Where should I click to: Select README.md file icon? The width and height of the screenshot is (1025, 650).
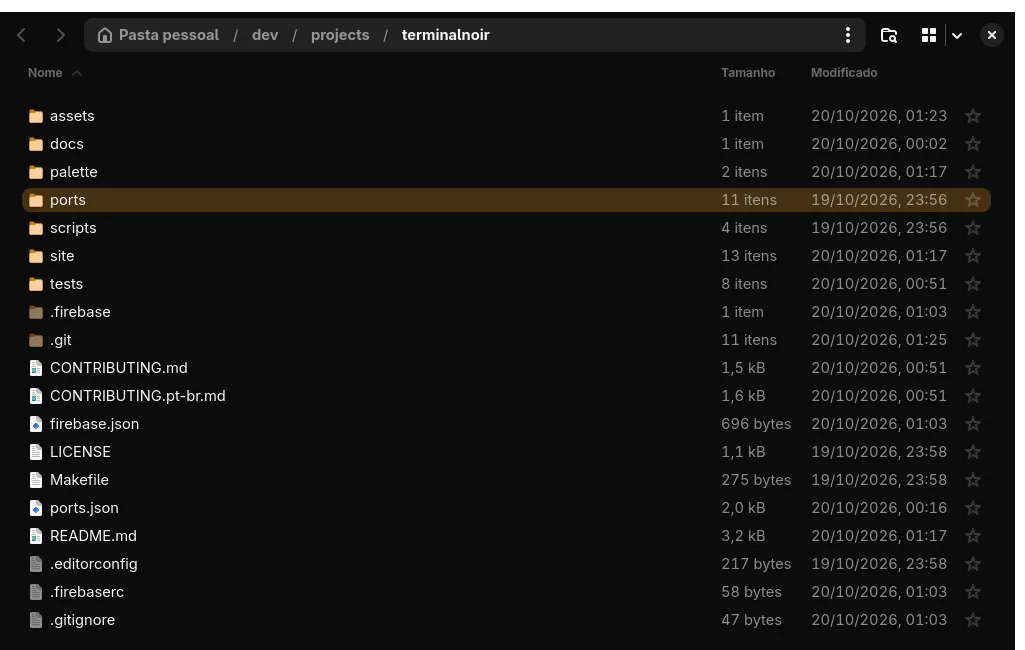36,536
